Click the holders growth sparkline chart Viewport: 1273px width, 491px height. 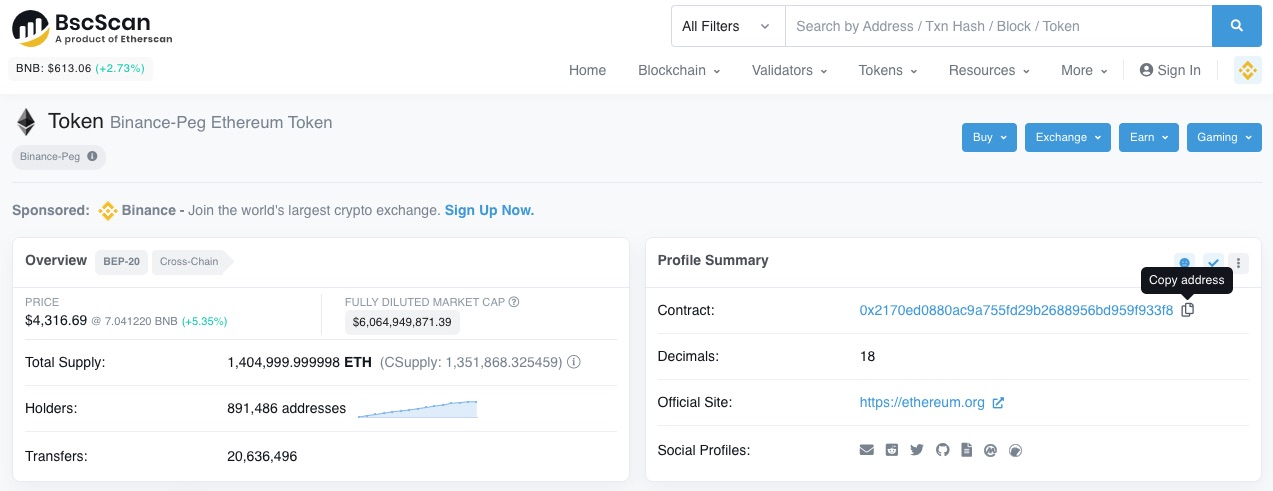point(417,408)
